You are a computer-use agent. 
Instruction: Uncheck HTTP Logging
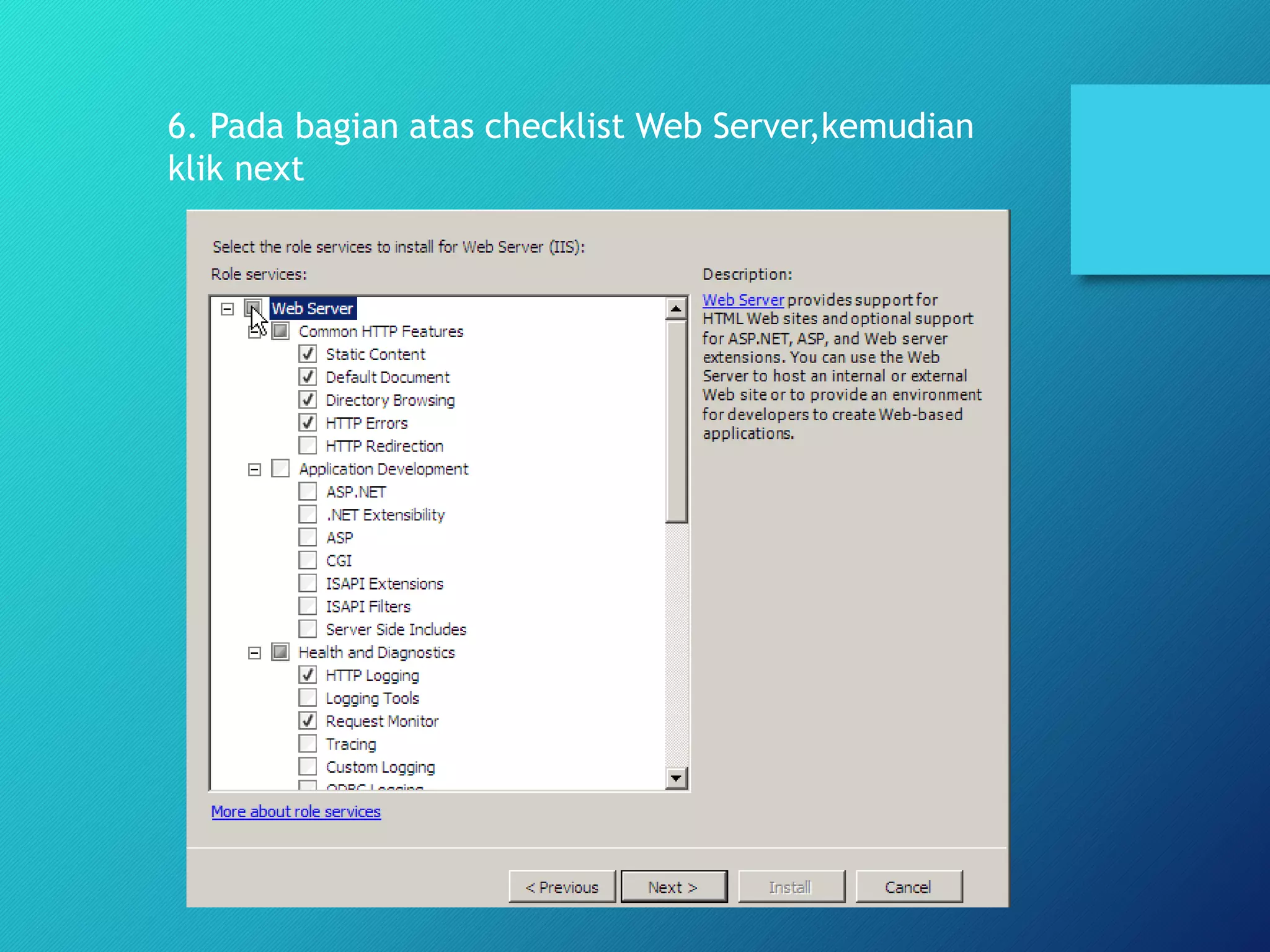click(308, 675)
